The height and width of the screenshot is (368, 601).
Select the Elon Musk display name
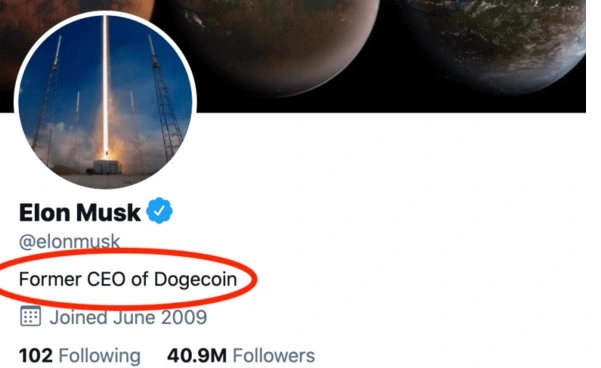(x=80, y=213)
